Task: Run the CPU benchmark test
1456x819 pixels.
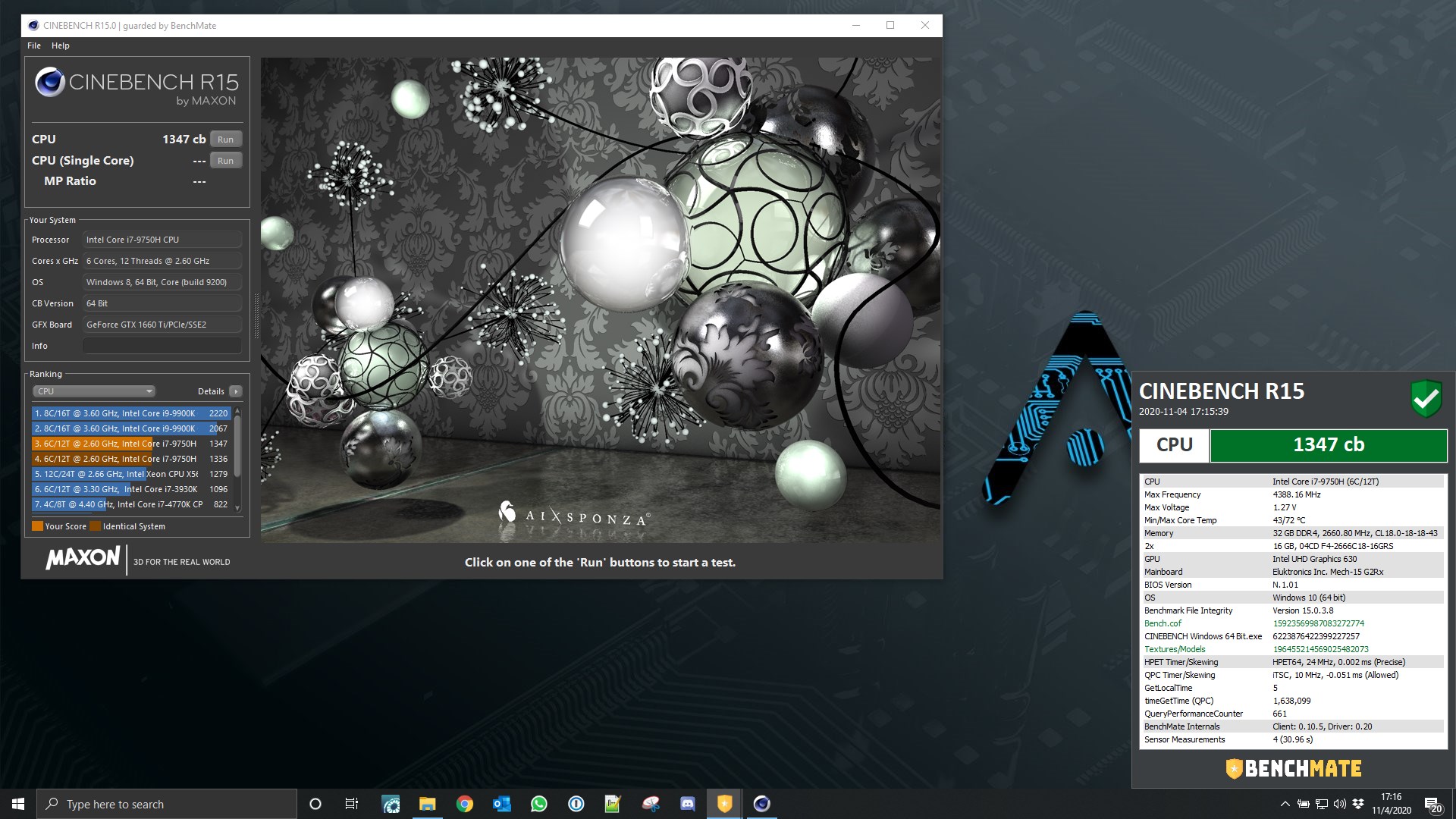Action: pos(225,140)
